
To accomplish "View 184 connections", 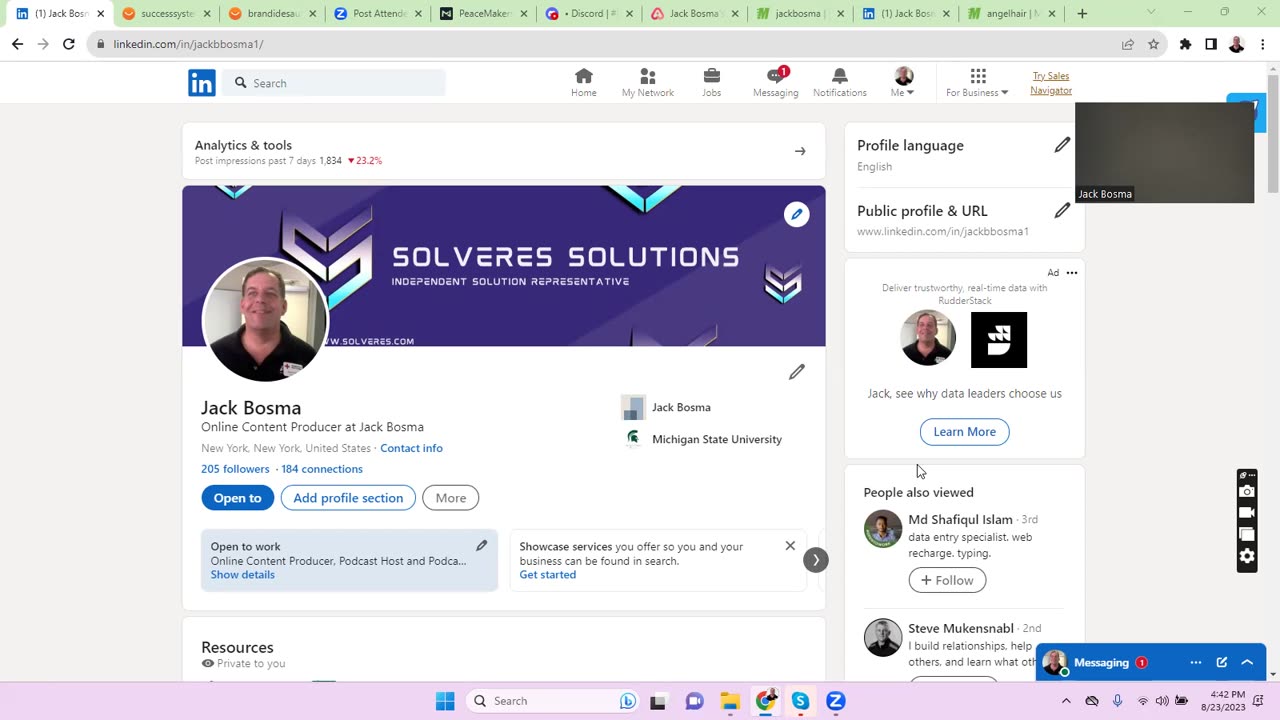I will point(322,469).
